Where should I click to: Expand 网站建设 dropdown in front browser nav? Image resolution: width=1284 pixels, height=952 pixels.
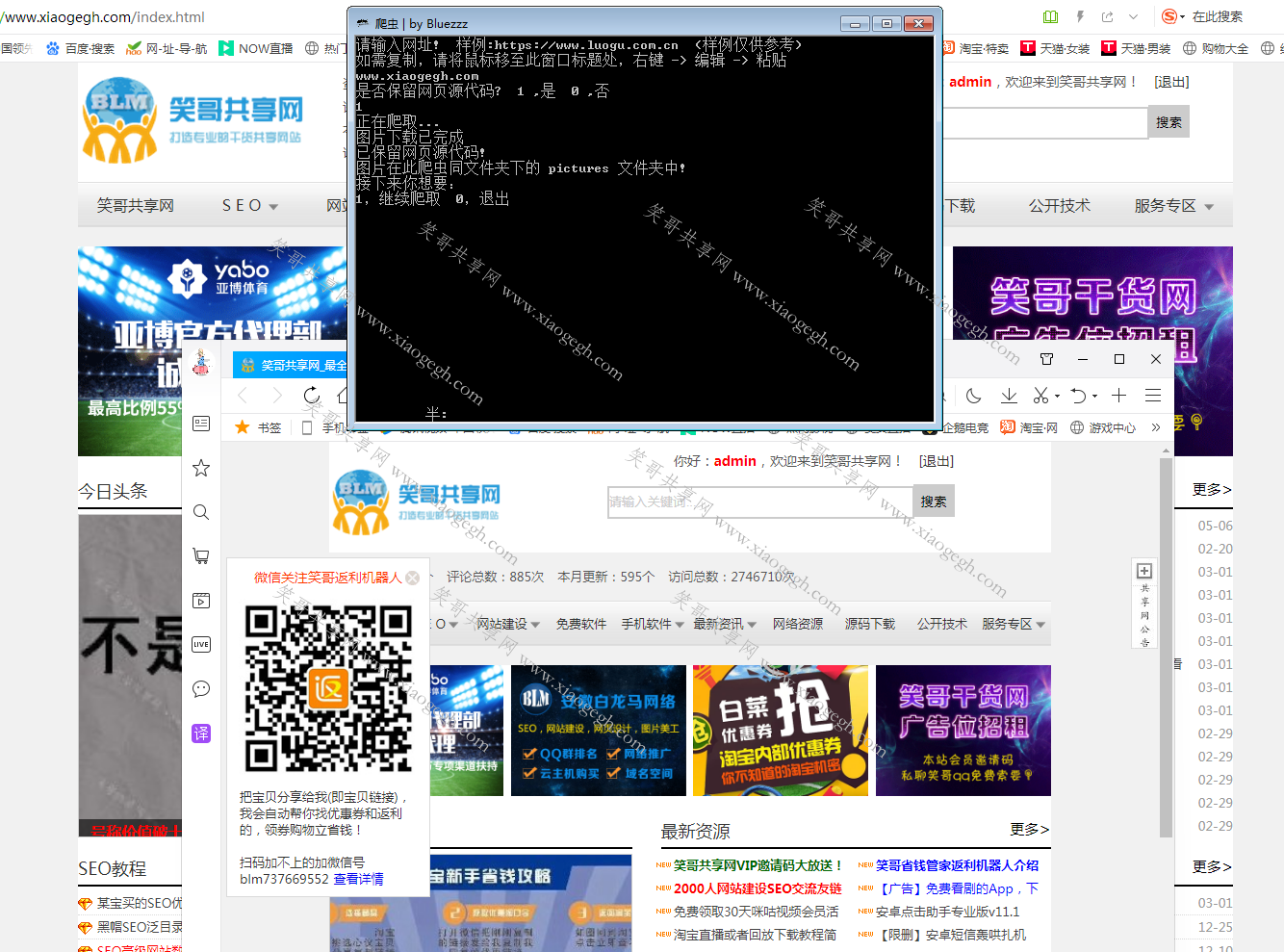pyautogui.click(x=535, y=625)
